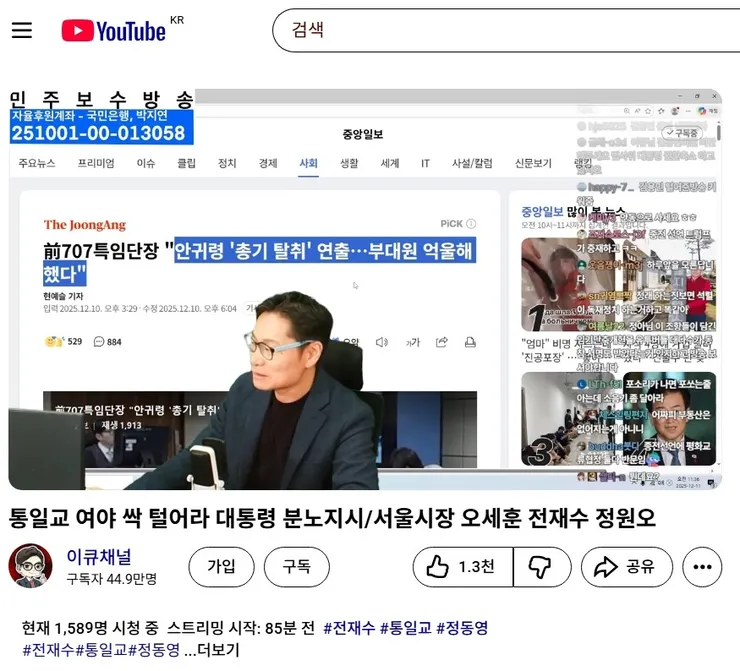
Task: Click the 중앙일보 header title
Action: [x=362, y=134]
